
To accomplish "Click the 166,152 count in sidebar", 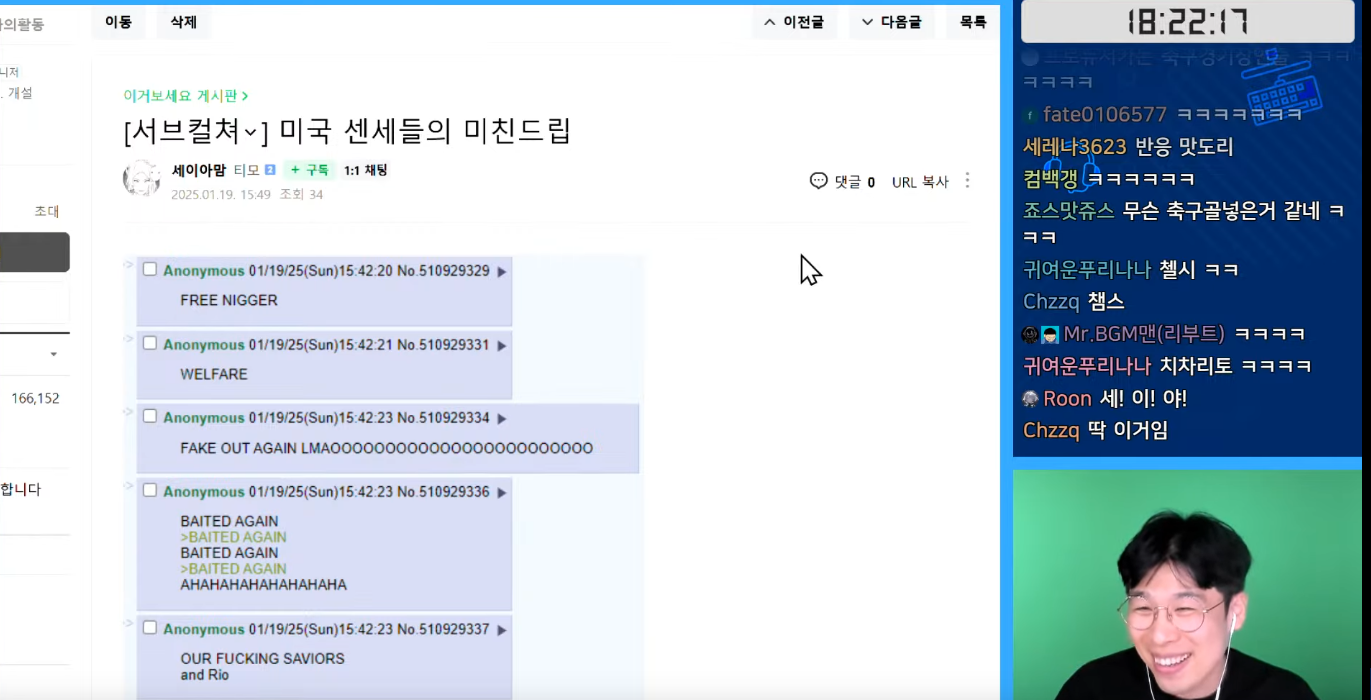I will pos(35,398).
